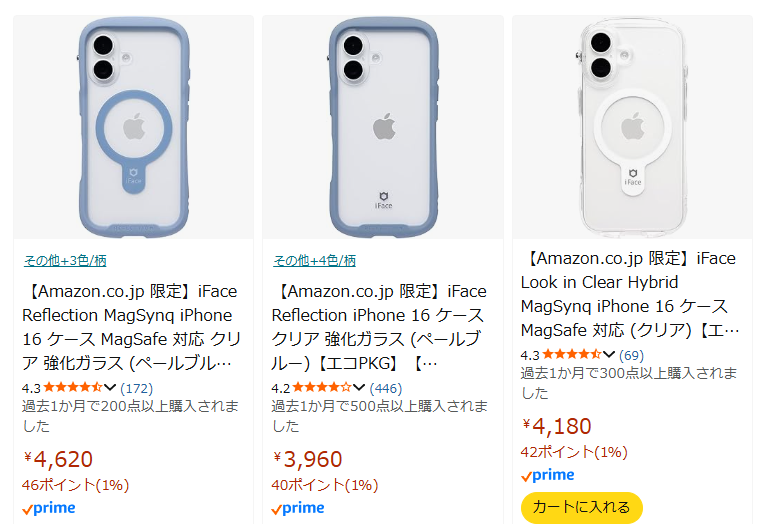Viewport: 757px width, 524px height.
Task: Click the ¥3,960 price
Action: (308, 459)
